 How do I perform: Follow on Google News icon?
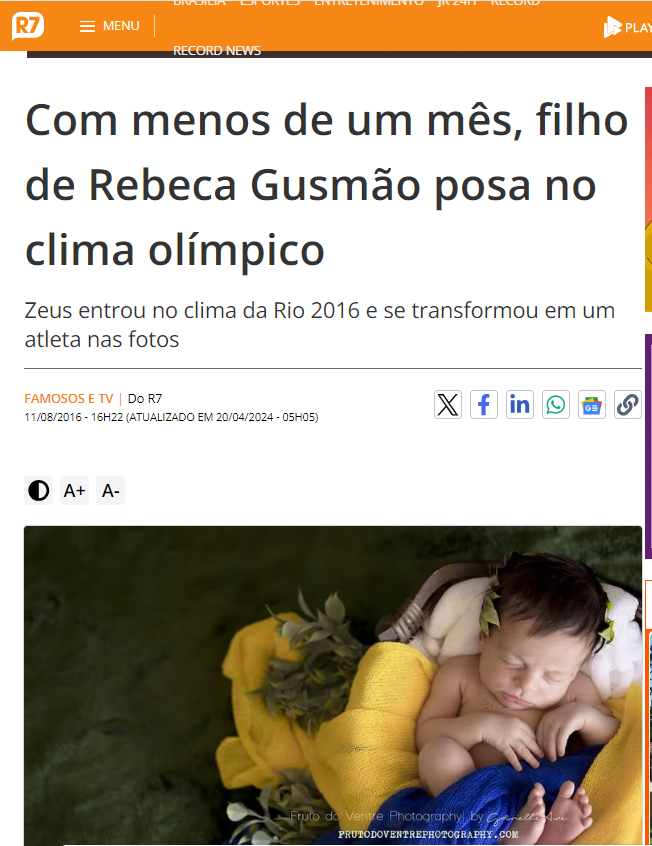click(x=592, y=405)
